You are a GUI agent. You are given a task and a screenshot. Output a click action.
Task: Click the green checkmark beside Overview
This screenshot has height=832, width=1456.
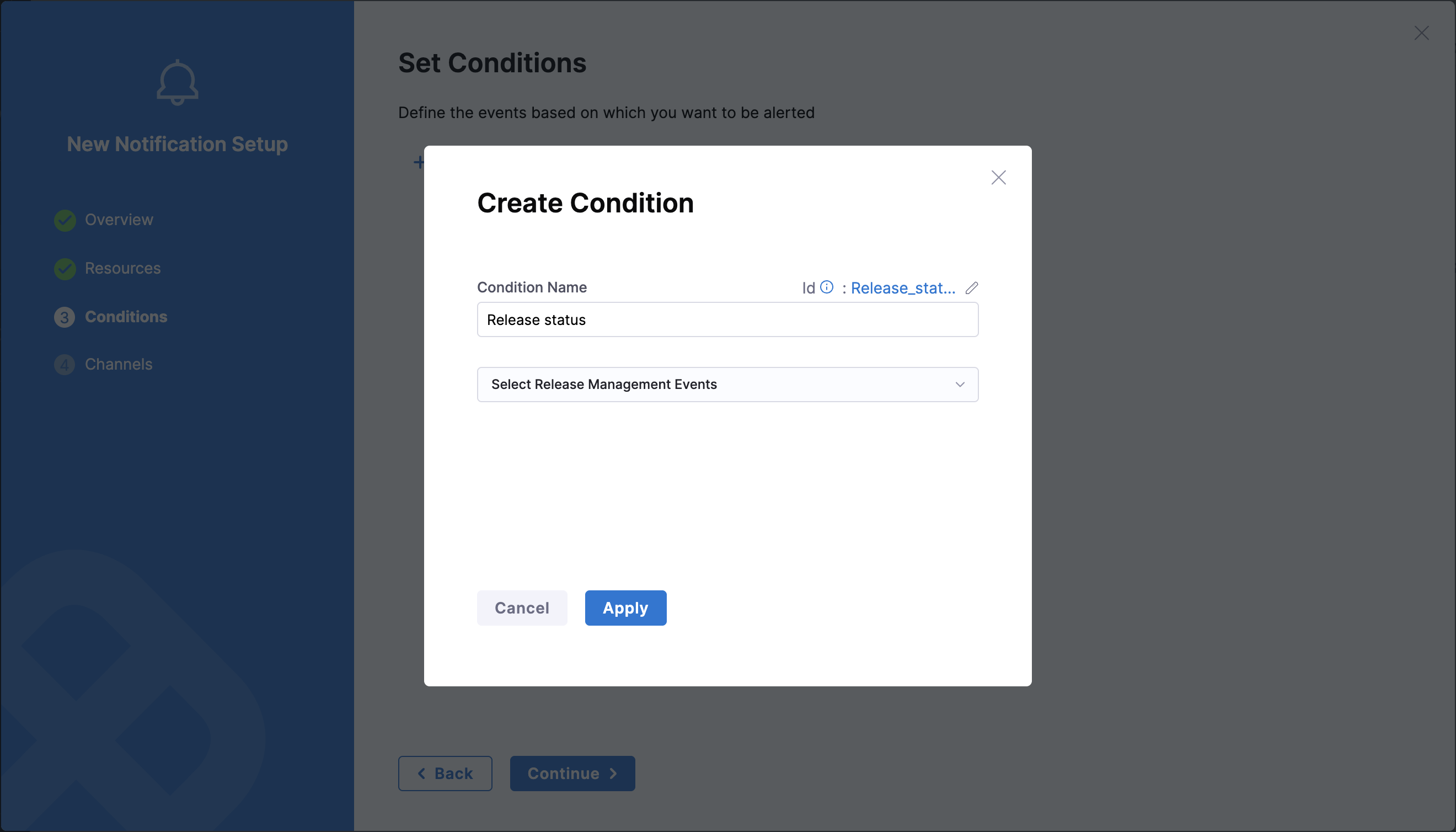click(65, 220)
